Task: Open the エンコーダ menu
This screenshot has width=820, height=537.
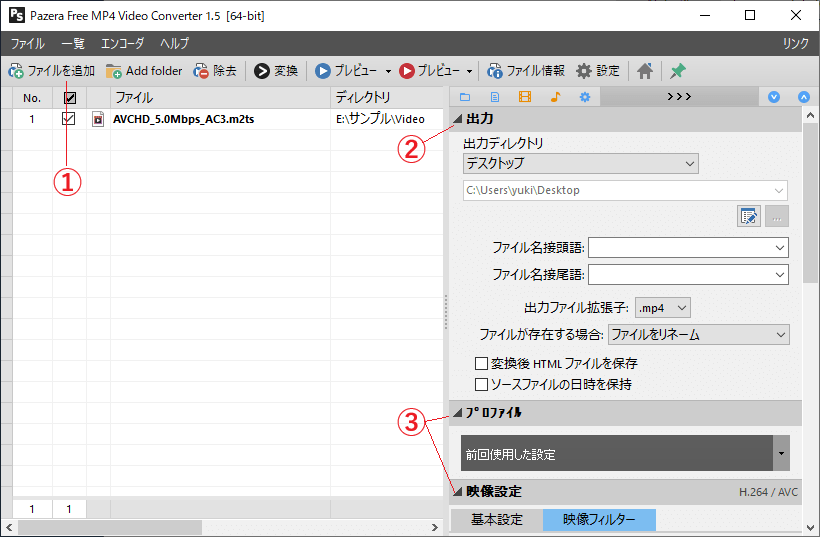Action: point(122,43)
